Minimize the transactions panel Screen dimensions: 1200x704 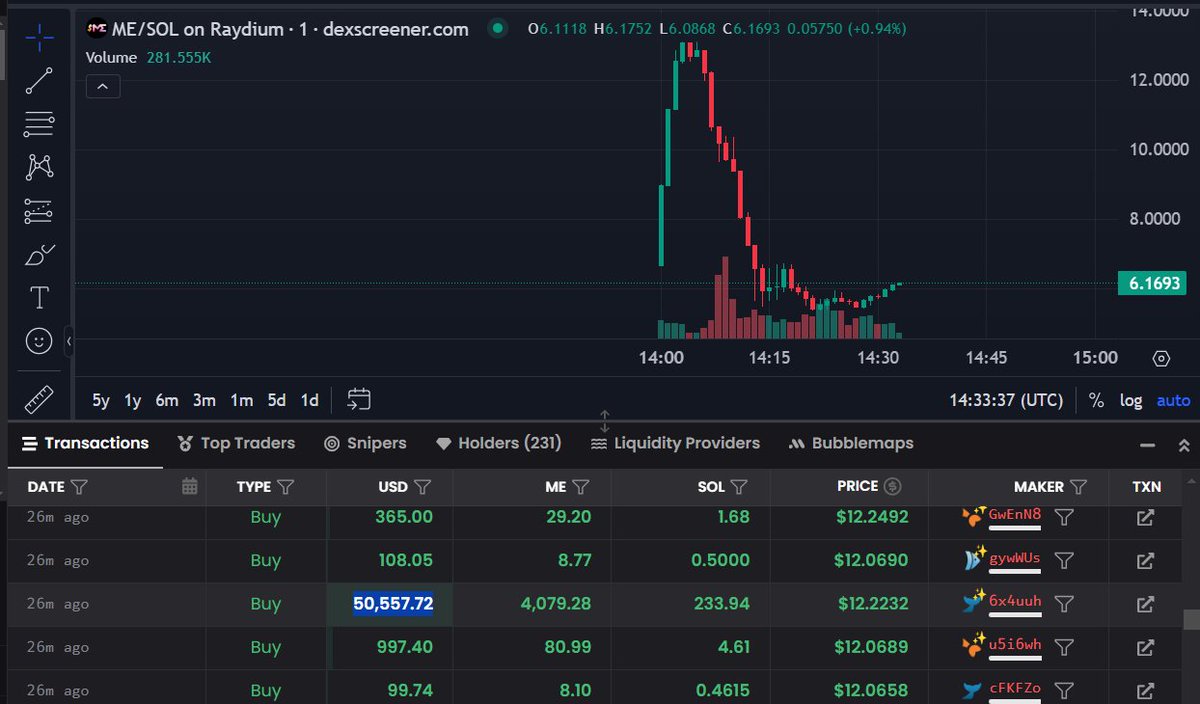[1147, 445]
